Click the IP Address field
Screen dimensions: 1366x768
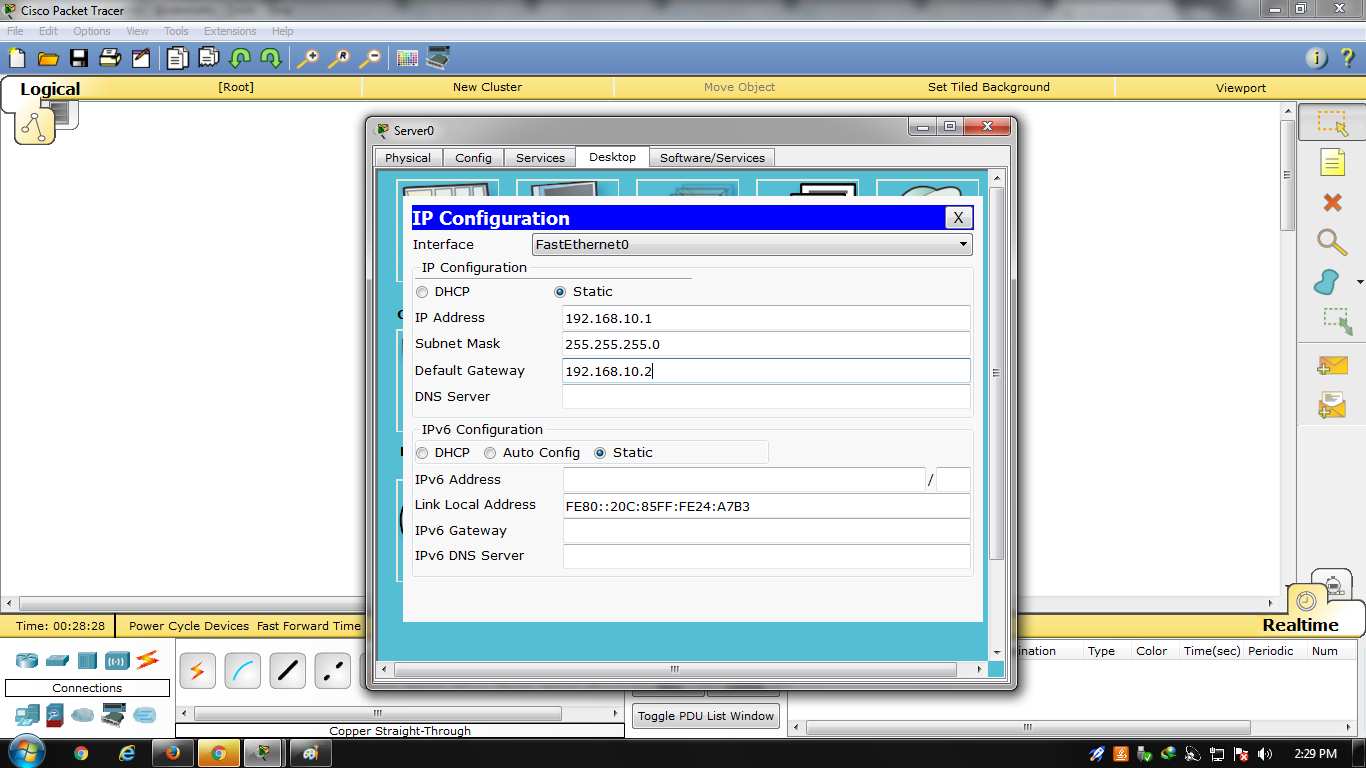(767, 318)
